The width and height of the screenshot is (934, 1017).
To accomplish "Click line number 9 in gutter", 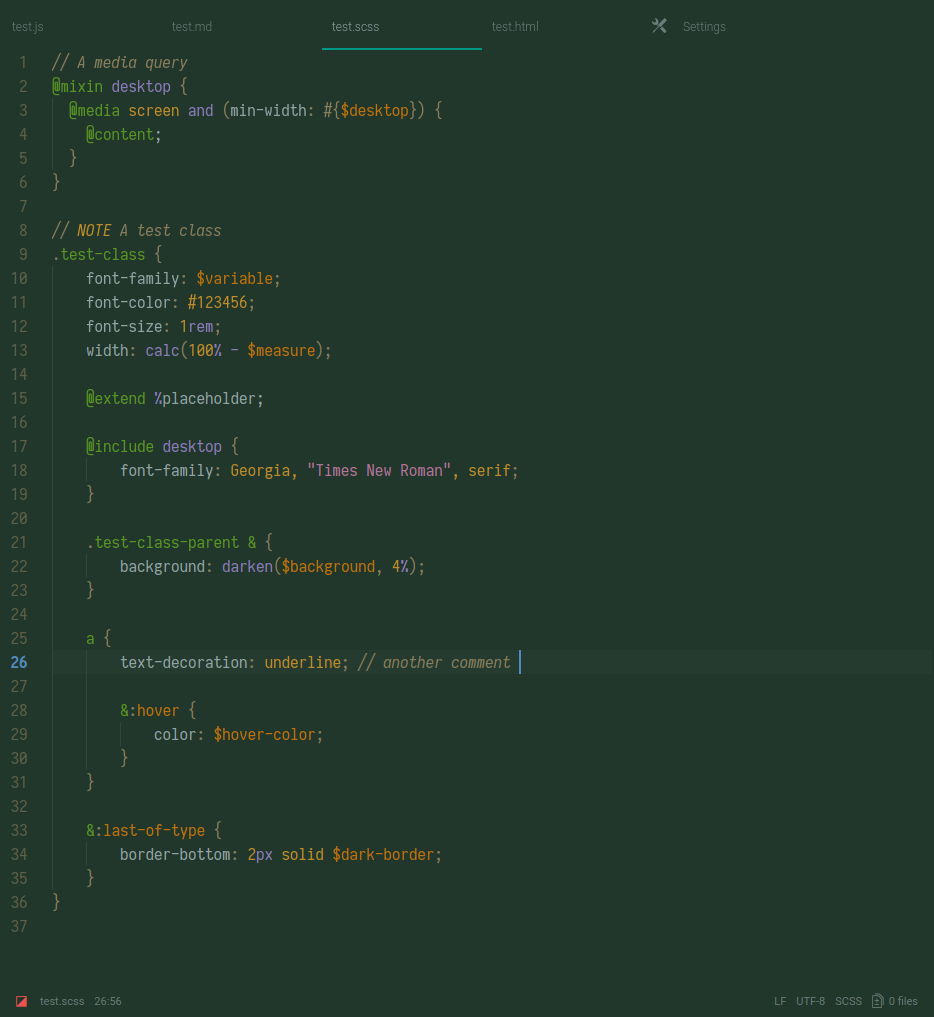I will pos(23,255).
